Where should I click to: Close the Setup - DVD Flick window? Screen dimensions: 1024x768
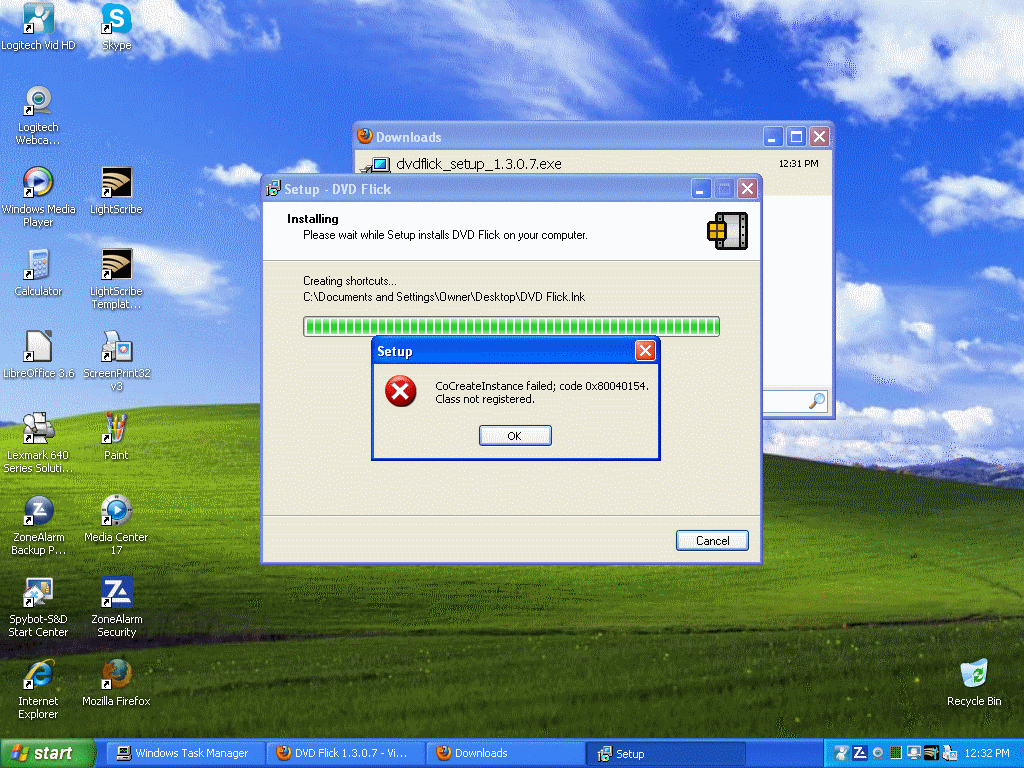(x=747, y=189)
